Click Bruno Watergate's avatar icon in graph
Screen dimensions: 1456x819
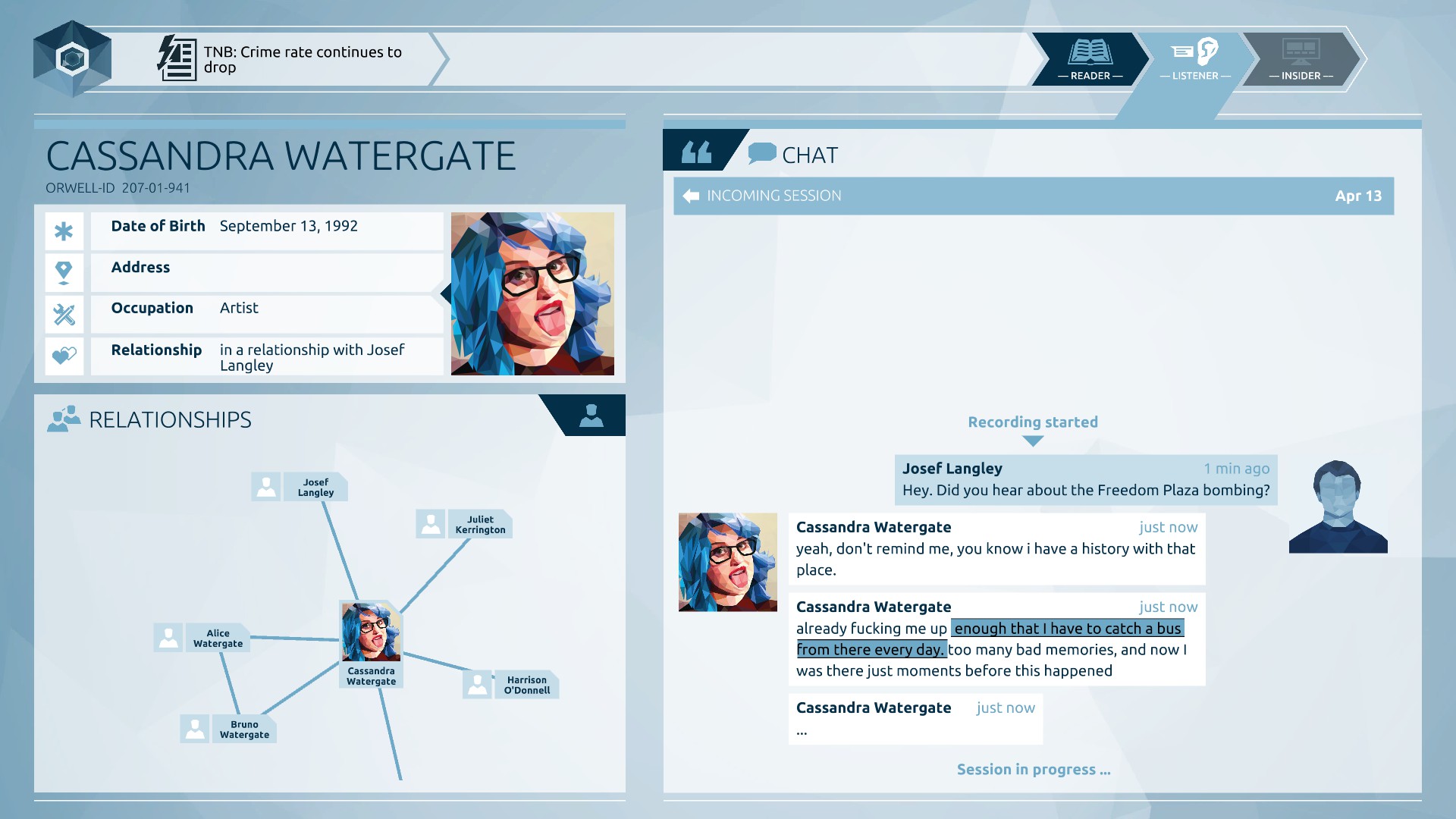pyautogui.click(x=195, y=729)
